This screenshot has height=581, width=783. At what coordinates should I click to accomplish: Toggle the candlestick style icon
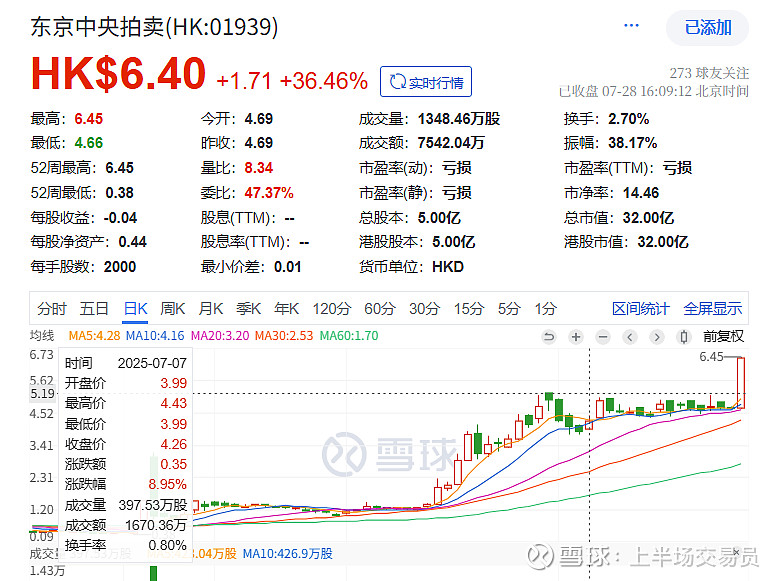[x=684, y=337]
